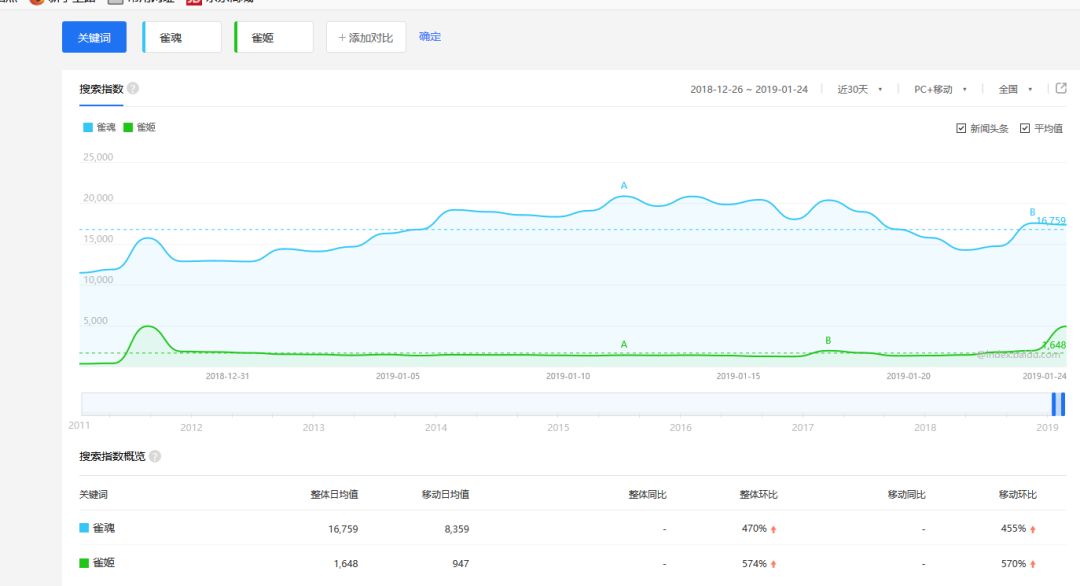Click the 8,359 mobile average value
Screen dimensions: 1080x586
[457, 529]
